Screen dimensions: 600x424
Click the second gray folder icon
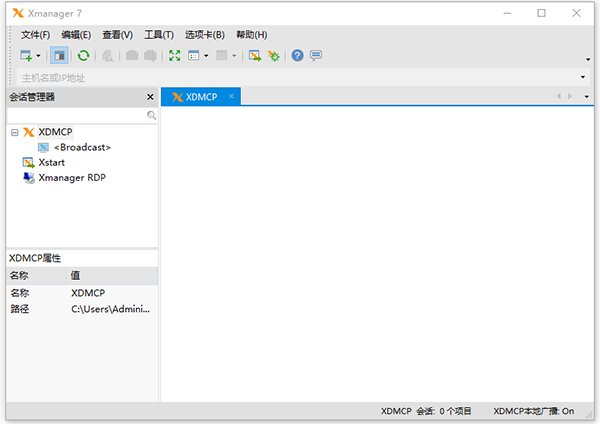coord(150,56)
